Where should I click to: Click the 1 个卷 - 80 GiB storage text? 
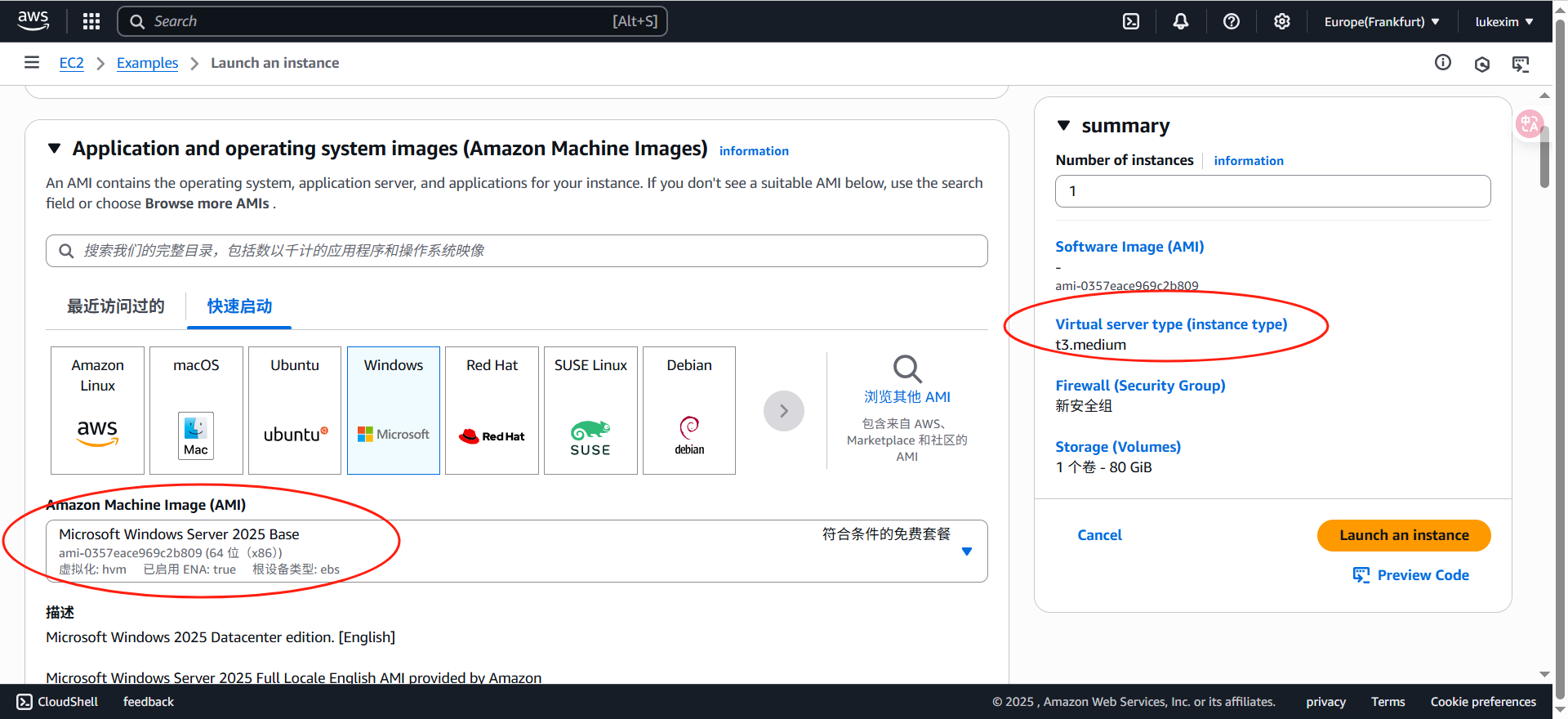click(1103, 467)
